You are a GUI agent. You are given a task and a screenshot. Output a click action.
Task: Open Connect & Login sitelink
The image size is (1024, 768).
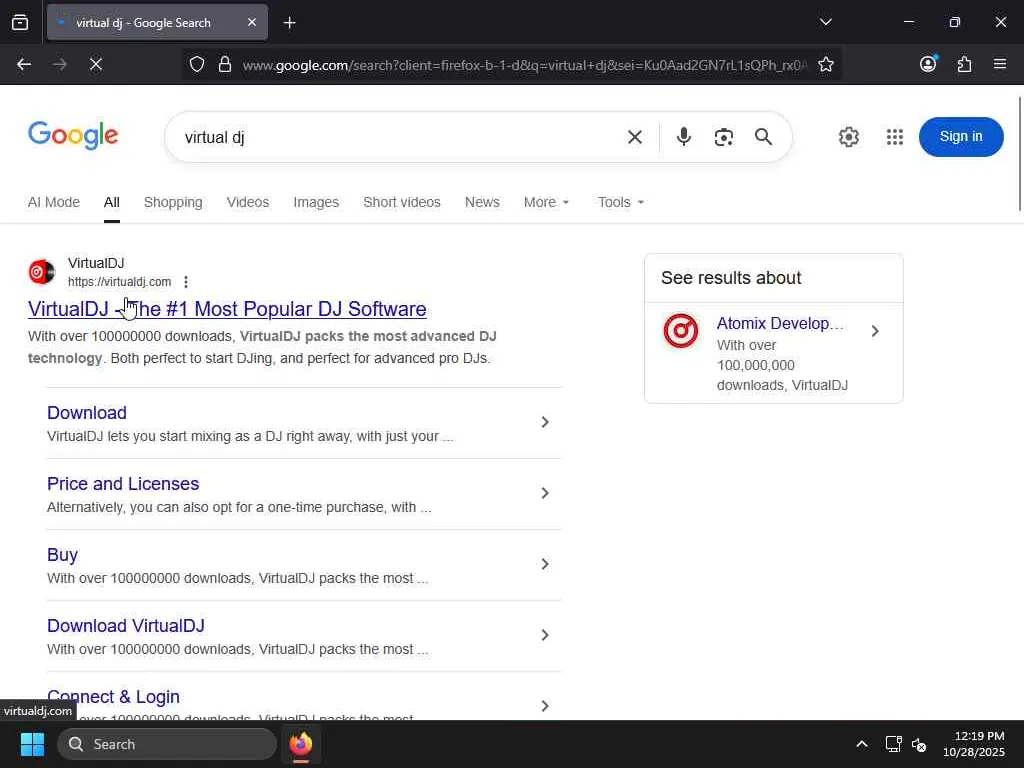113,697
